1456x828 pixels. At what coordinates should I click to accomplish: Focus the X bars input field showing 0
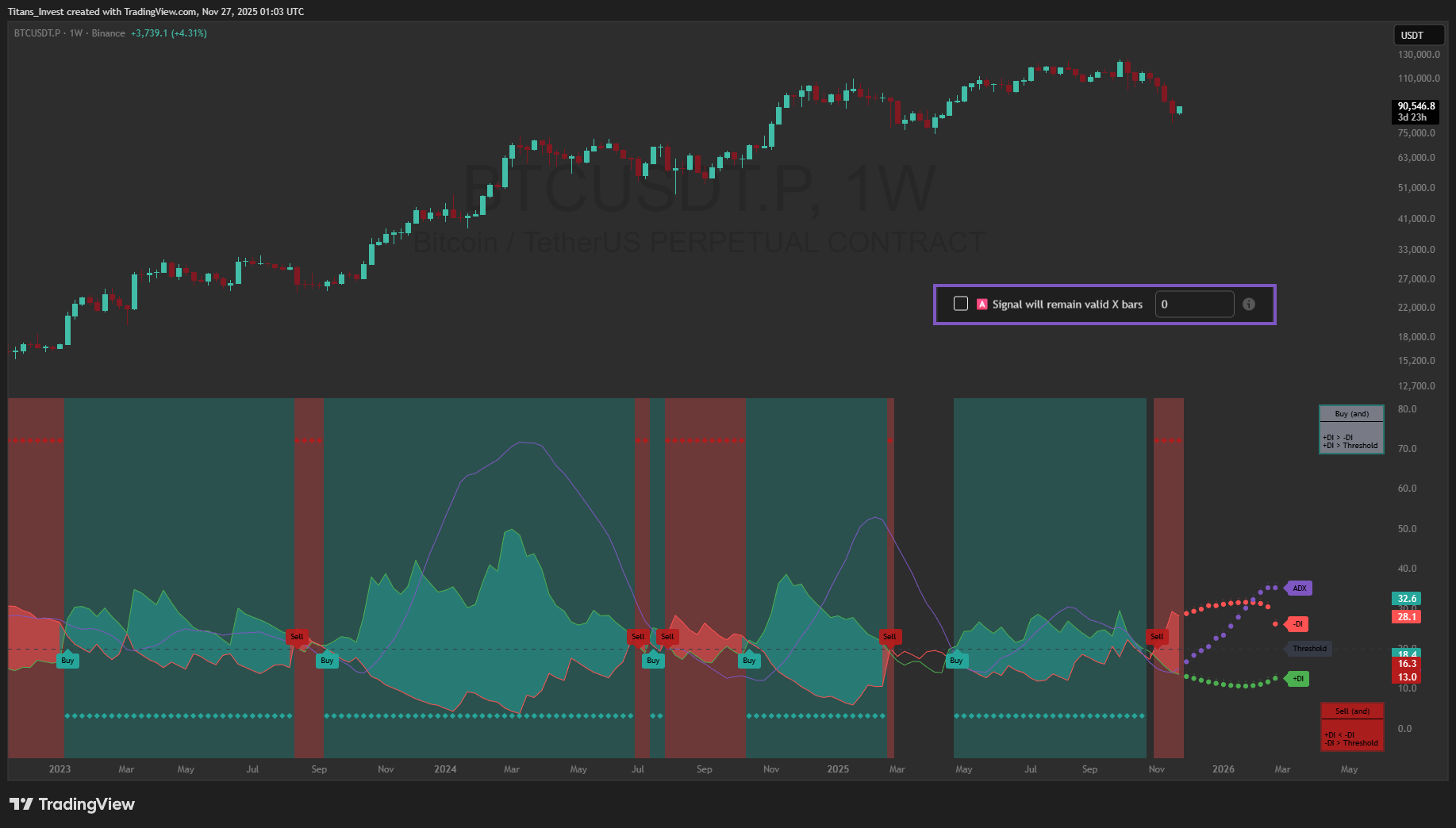tap(1194, 304)
